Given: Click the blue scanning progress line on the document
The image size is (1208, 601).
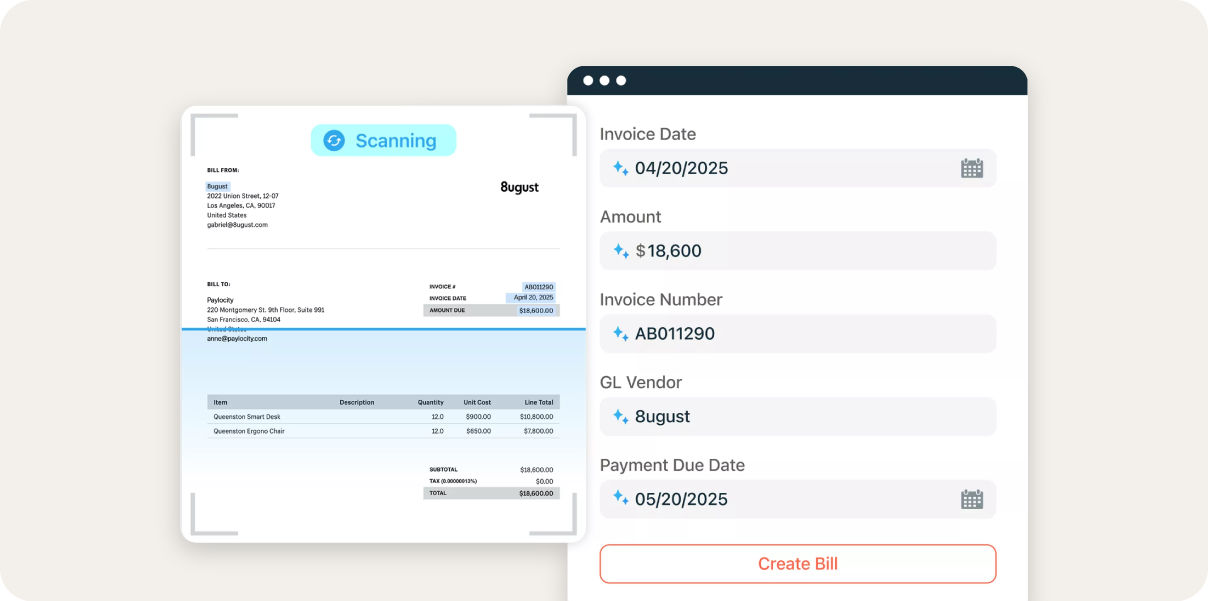Looking at the screenshot, I should pyautogui.click(x=383, y=331).
